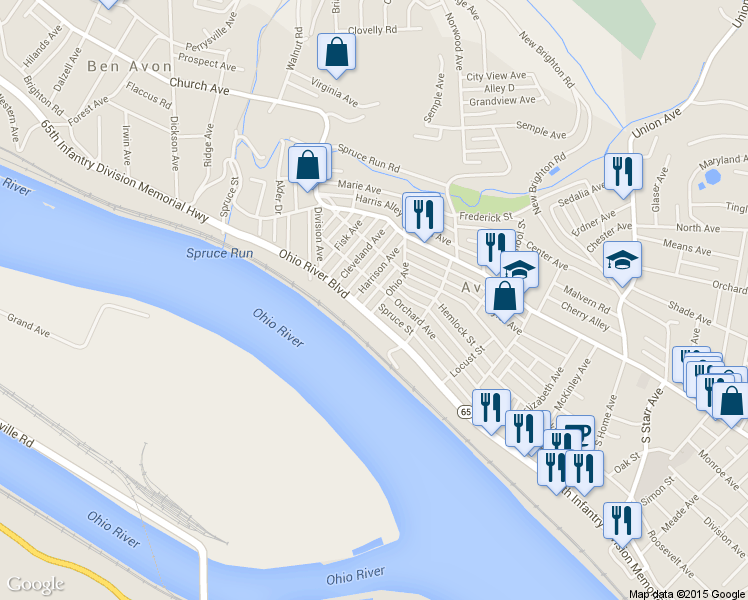Click the Ohio River Blvd road label
Image resolution: width=748 pixels, height=600 pixels.
click(x=314, y=274)
